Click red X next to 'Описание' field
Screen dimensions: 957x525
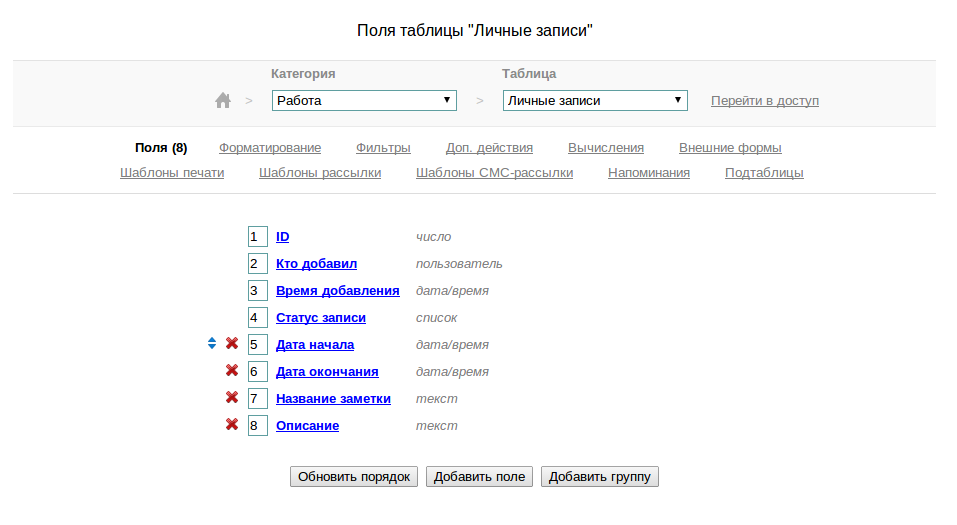[232, 425]
